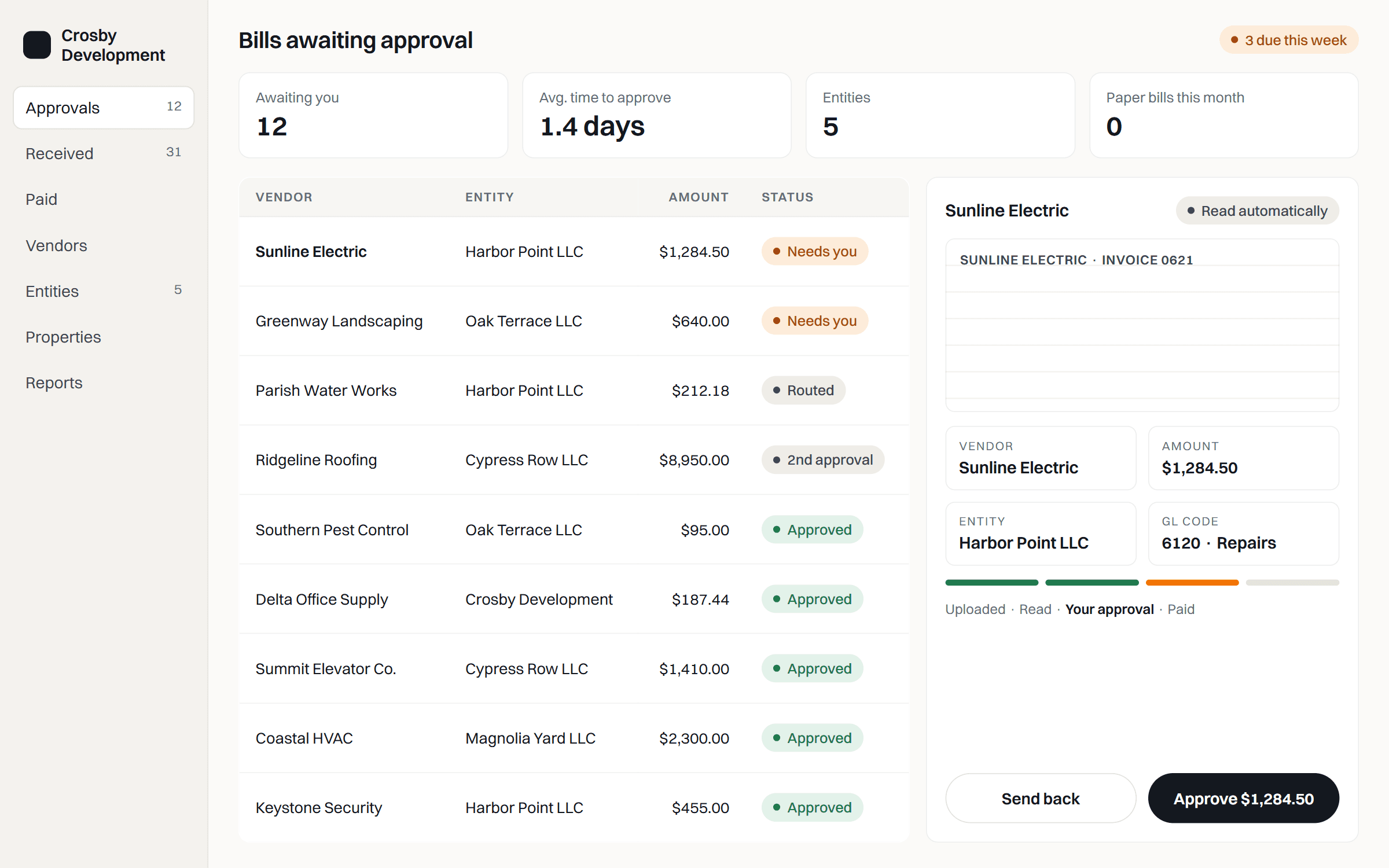
Task: Select the Coastal HVAC row
Action: (x=574, y=738)
